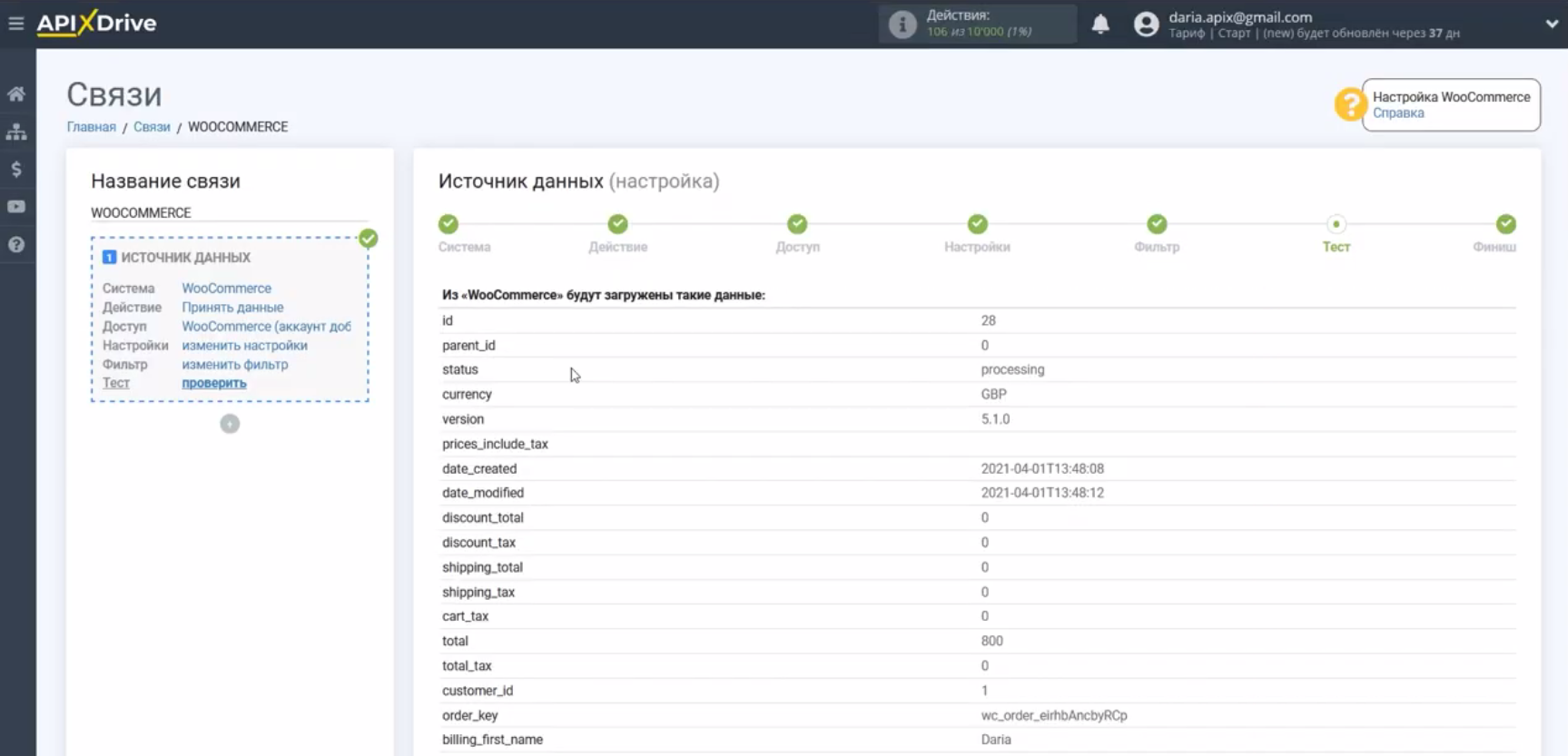Click the email daria.apix@gmail.com
The image size is (1568, 756).
point(1239,17)
